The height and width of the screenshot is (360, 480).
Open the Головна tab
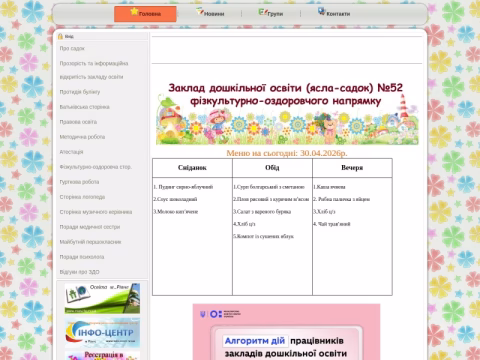[x=145, y=14]
